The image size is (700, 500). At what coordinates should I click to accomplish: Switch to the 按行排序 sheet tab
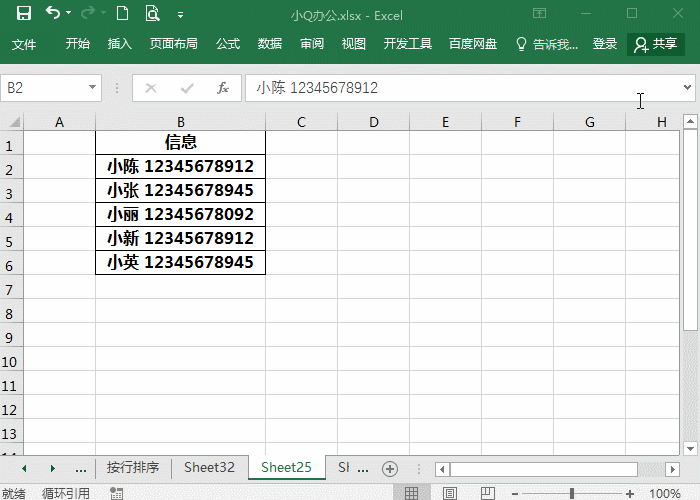(x=133, y=467)
